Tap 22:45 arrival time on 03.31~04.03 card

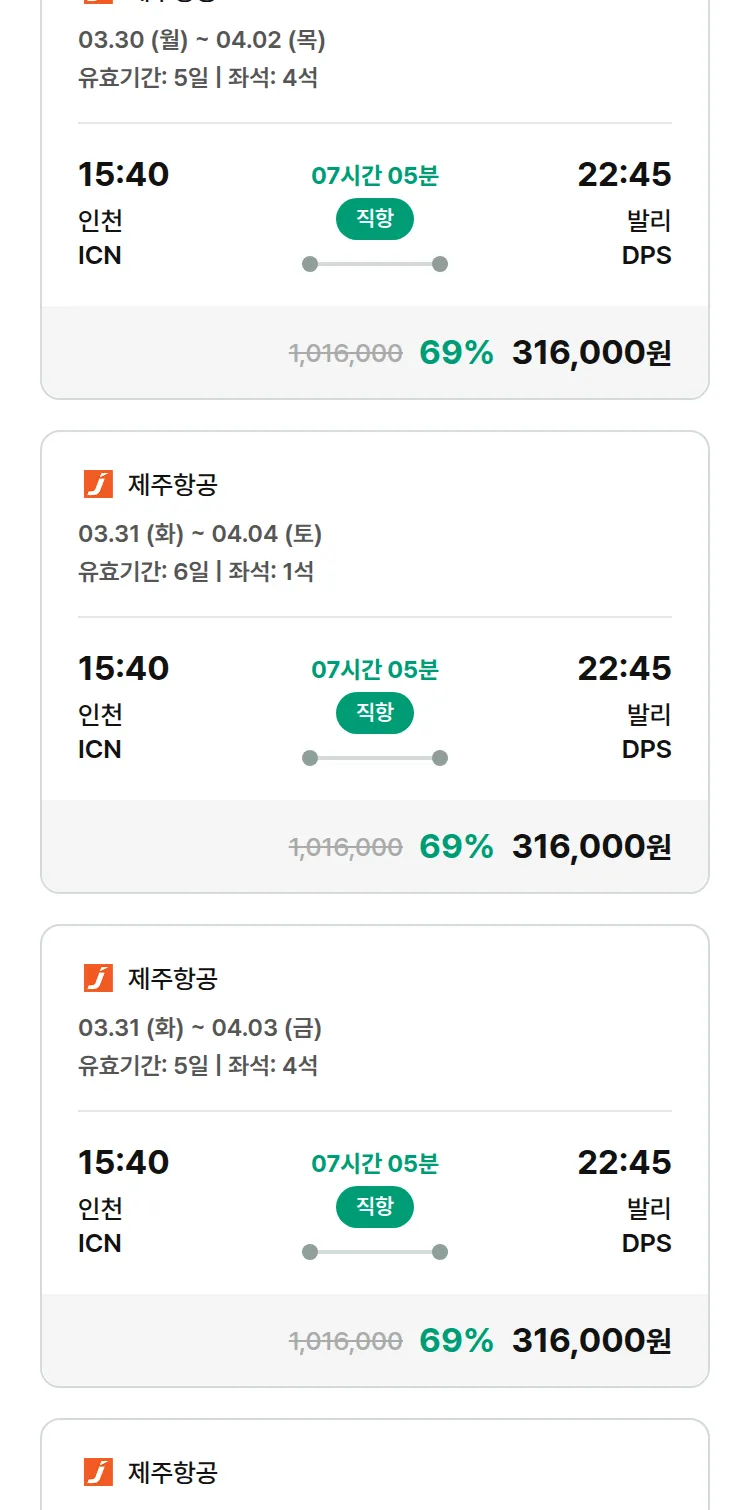click(624, 1162)
